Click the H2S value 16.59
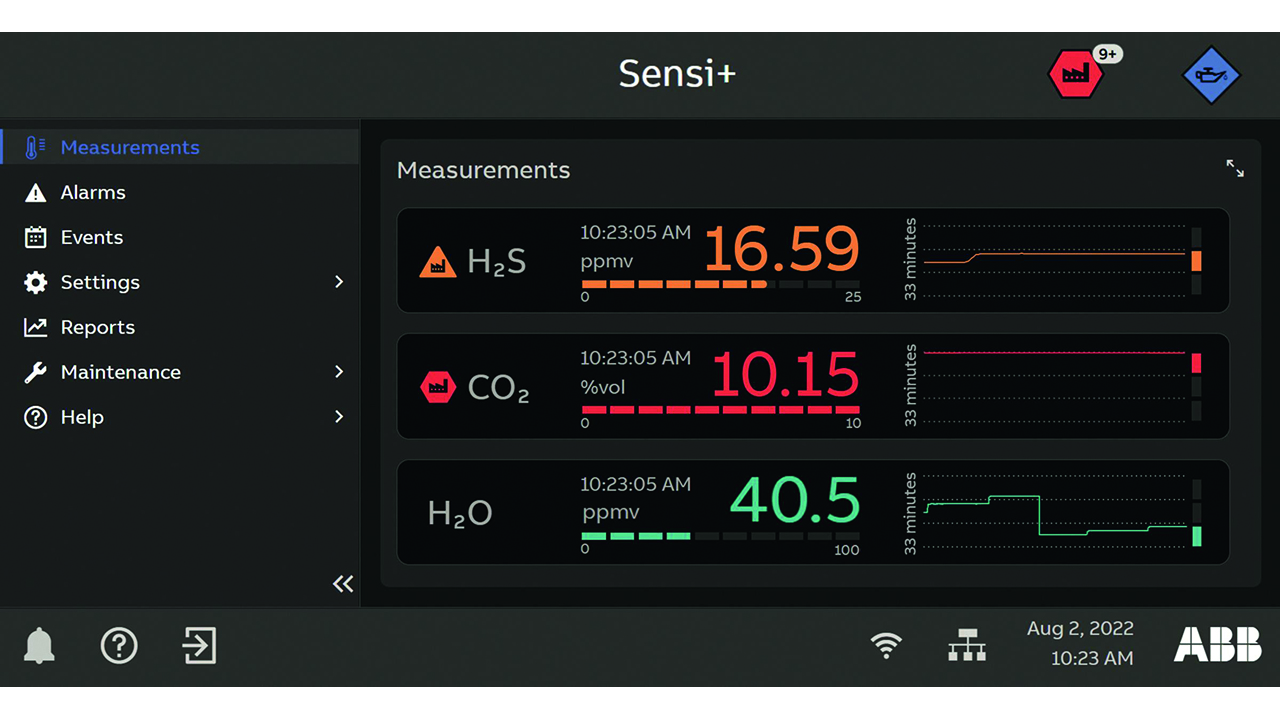This screenshot has height=720, width=1280. click(781, 249)
